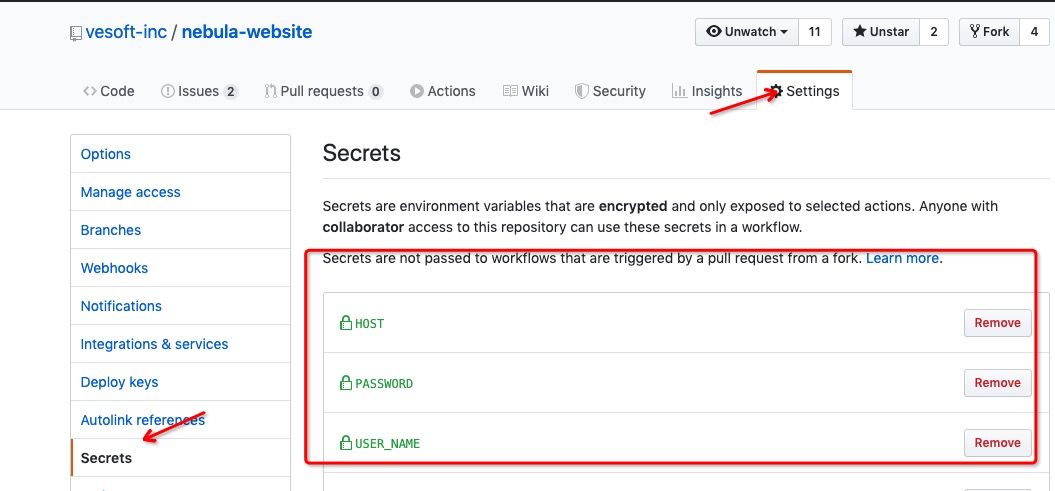View the 2 stargazers count
The width and height of the screenshot is (1055, 491).
pos(934,32)
